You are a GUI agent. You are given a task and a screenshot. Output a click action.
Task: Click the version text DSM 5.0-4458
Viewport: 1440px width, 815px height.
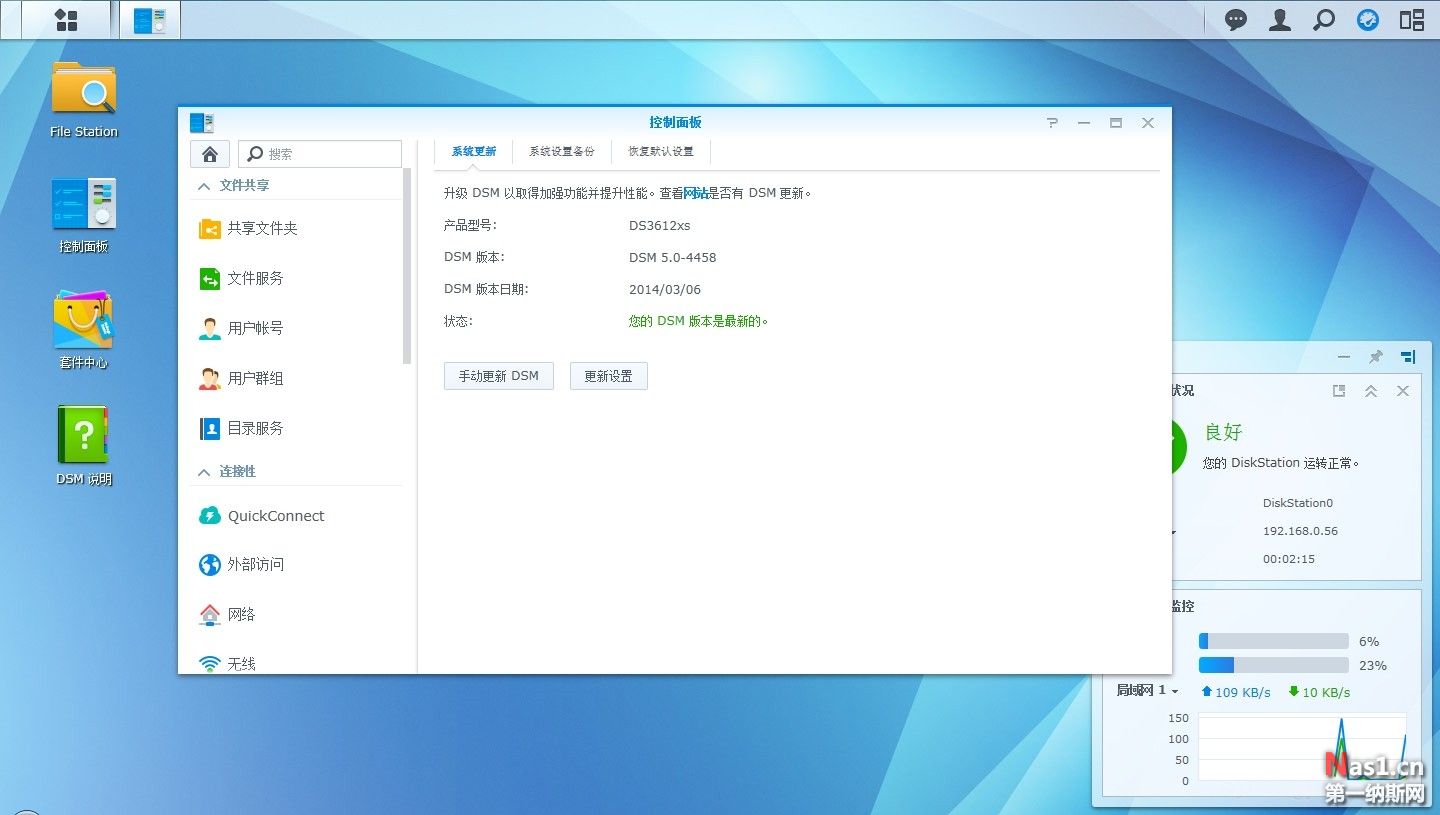[673, 258]
